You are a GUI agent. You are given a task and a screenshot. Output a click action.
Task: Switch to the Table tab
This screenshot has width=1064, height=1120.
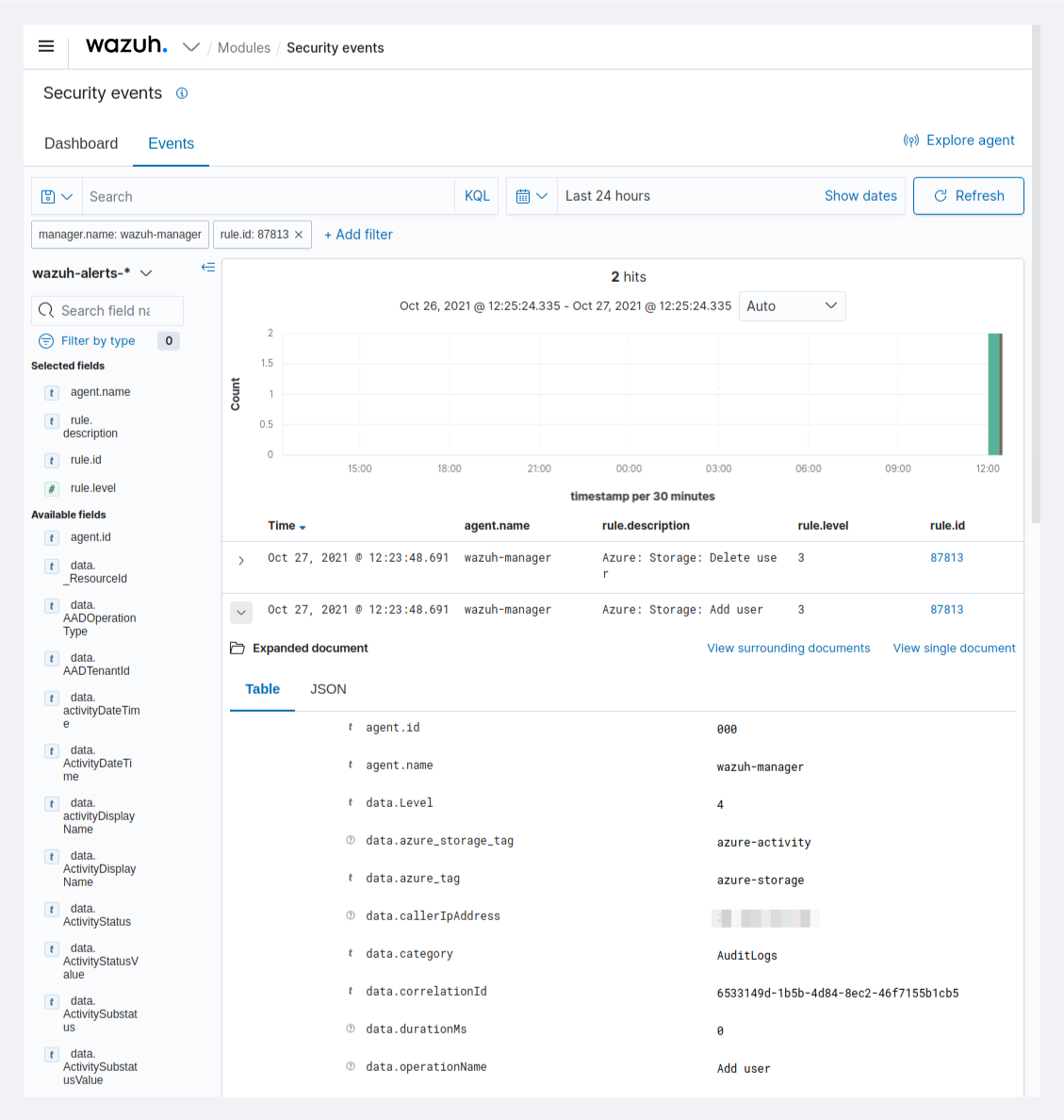(x=262, y=689)
